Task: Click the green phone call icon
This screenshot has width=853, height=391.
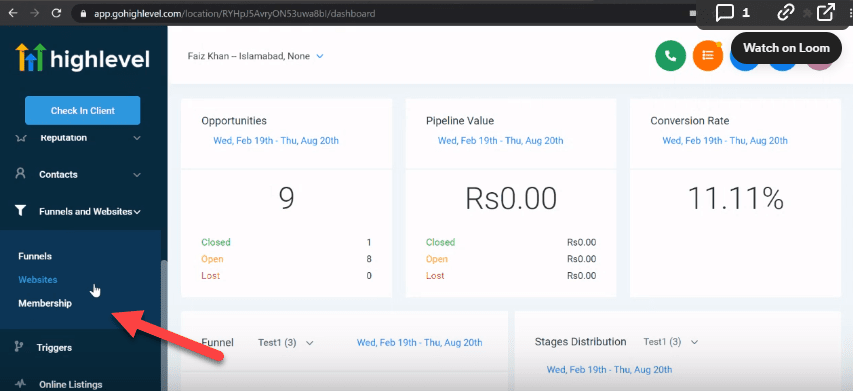Action: pyautogui.click(x=670, y=56)
